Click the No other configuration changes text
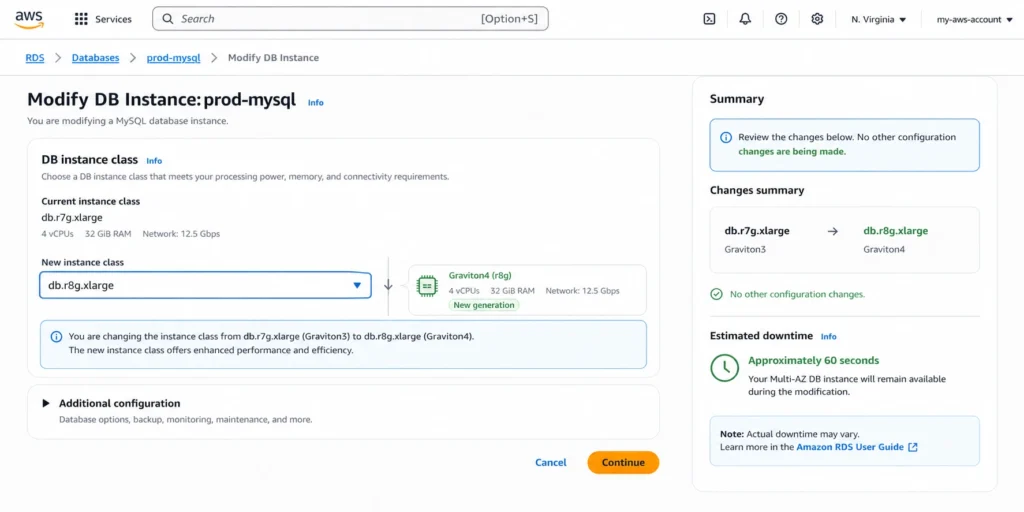Viewport: 1024px width, 512px height. [x=797, y=295]
